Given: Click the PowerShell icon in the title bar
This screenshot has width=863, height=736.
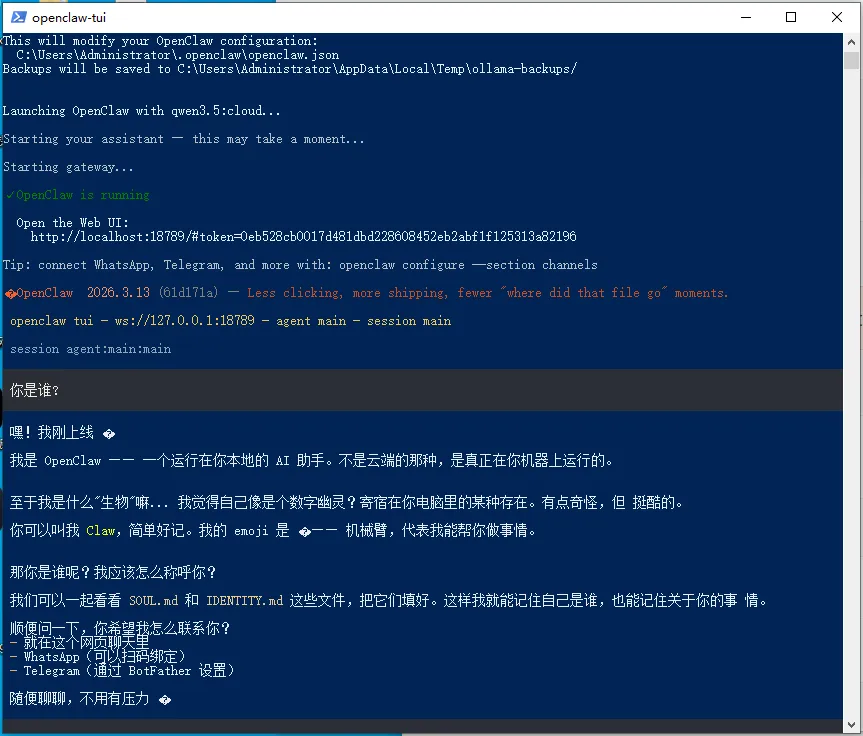Looking at the screenshot, I should click(19, 17).
